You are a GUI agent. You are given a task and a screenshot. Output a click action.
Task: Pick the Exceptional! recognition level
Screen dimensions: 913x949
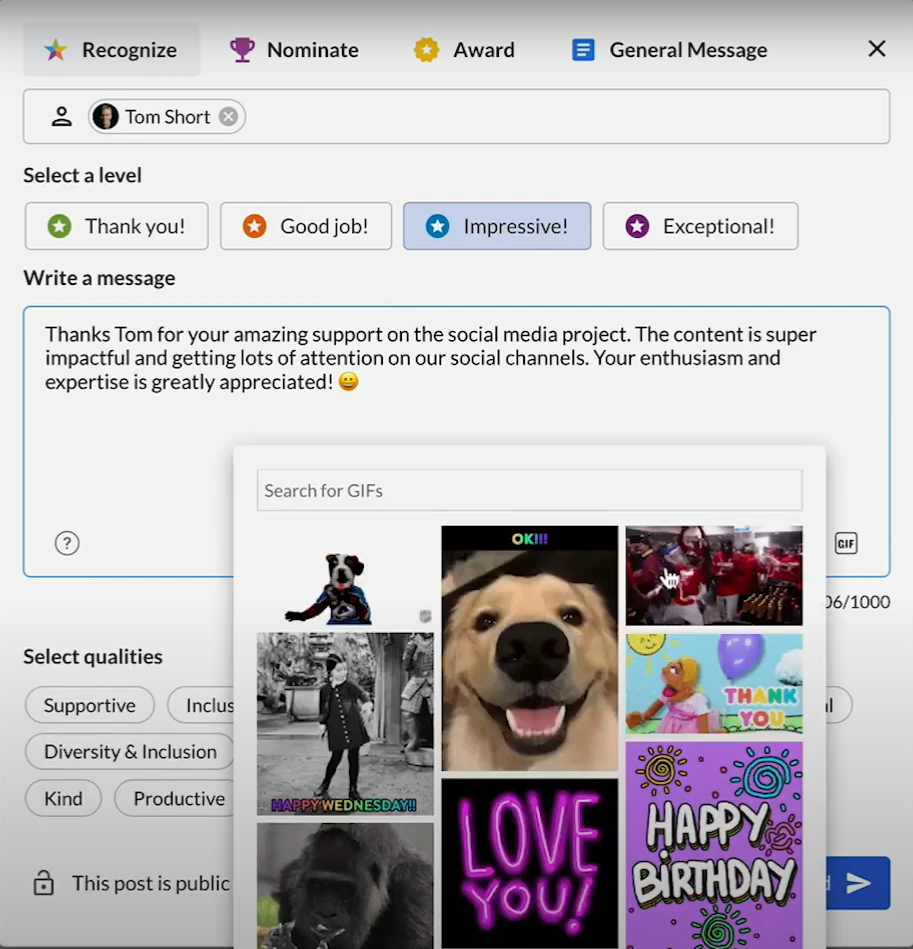pos(700,226)
